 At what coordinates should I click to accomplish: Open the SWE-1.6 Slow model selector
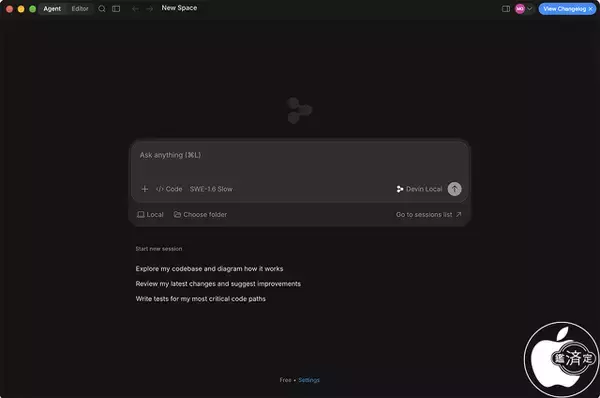pos(211,189)
